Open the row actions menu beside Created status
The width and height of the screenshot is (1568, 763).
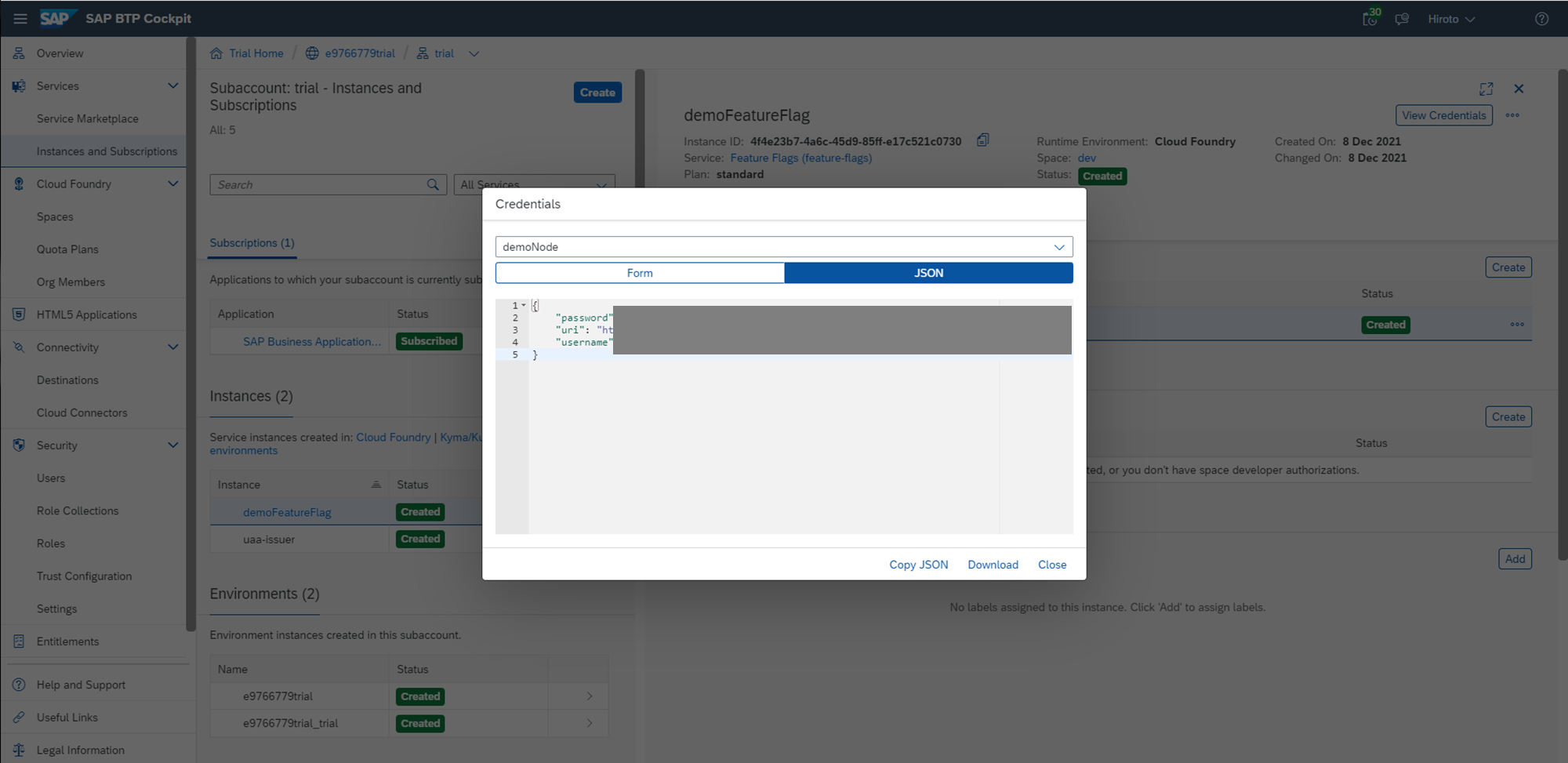(x=1517, y=325)
